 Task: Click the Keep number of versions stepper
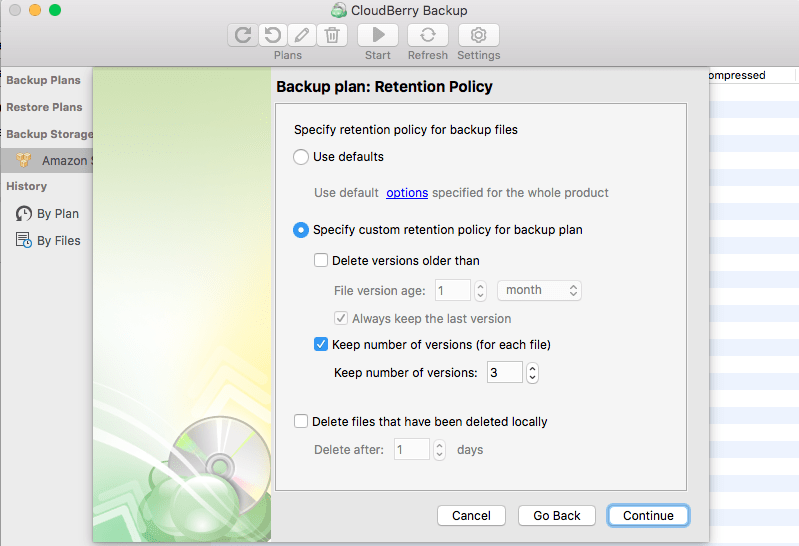tap(532, 373)
